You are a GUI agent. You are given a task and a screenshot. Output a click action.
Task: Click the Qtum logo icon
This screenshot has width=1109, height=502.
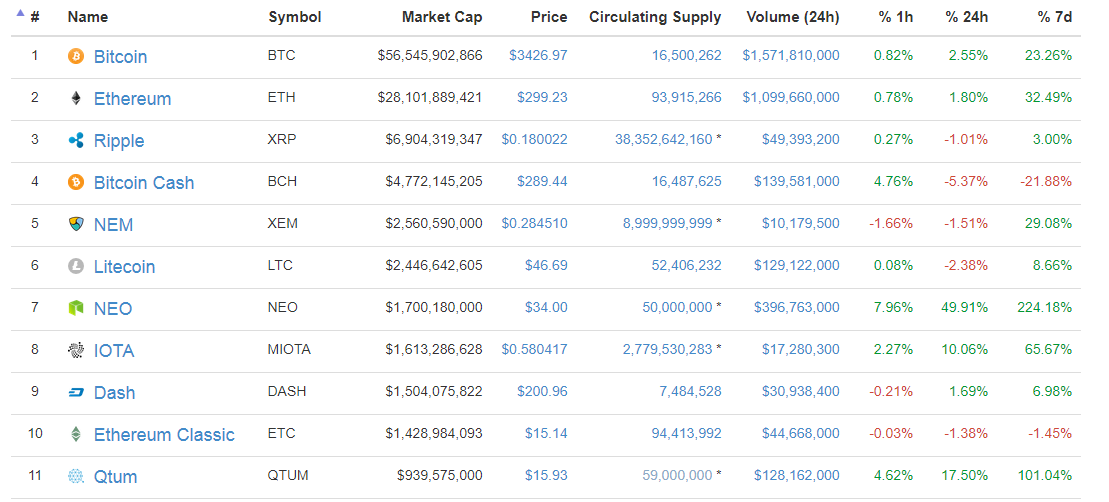pos(76,477)
